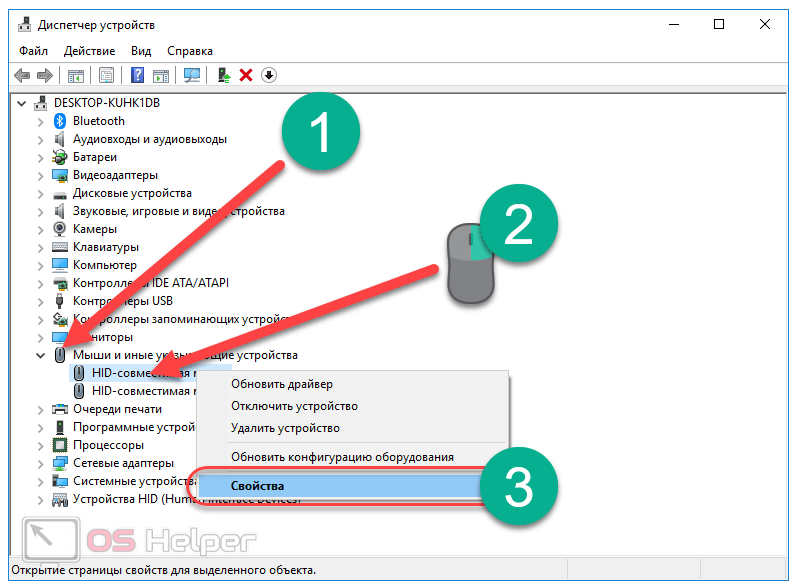This screenshot has height=588, width=795.
Task: Open the Файл menu
Action: [33, 50]
